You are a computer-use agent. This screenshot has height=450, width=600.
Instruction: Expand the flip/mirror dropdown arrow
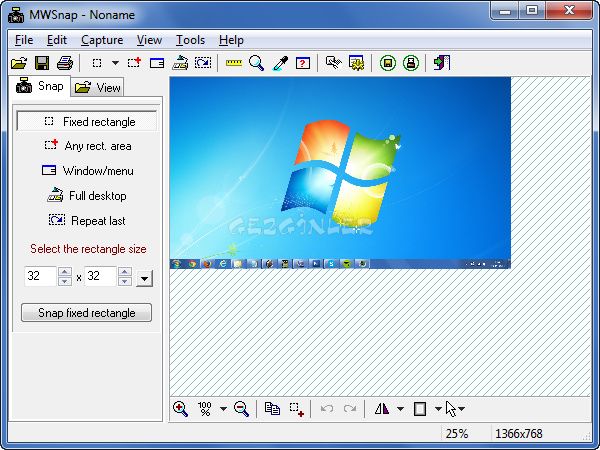pyautogui.click(x=400, y=409)
